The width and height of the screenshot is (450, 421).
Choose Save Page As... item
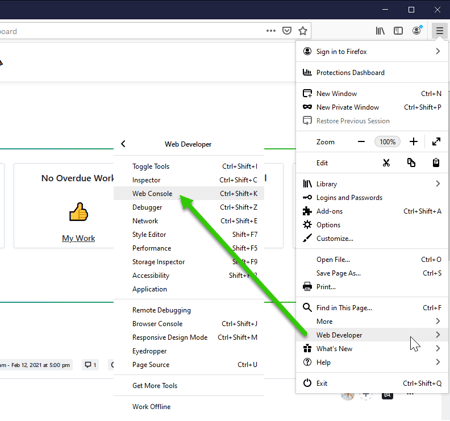[372, 273]
